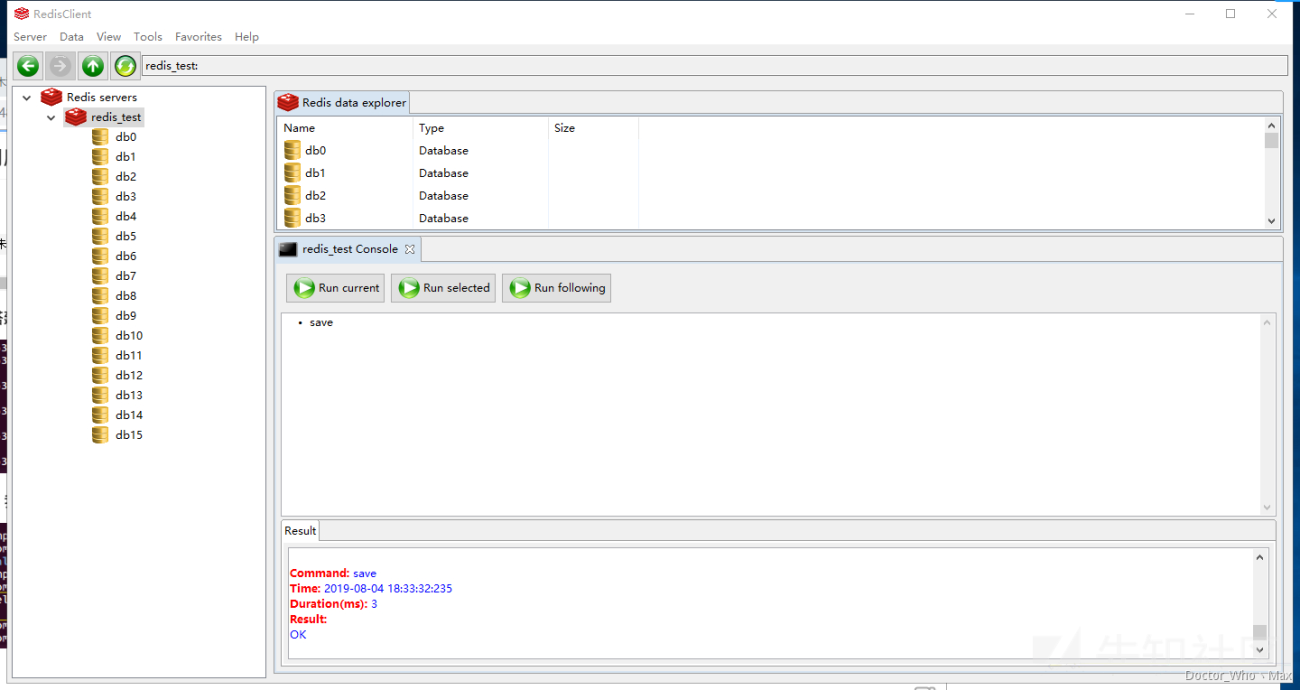Image resolution: width=1300 pixels, height=690 pixels.
Task: Click the db7 database icon in the tree
Action: [100, 276]
